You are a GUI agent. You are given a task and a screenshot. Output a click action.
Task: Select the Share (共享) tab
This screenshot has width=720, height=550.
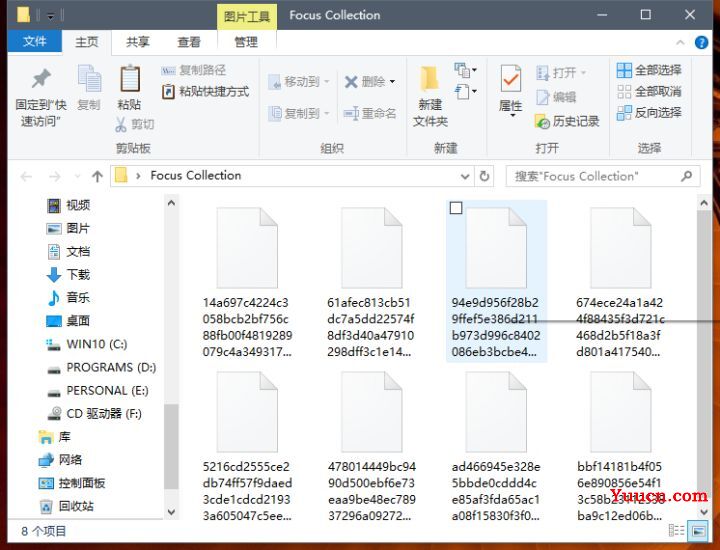coord(138,42)
